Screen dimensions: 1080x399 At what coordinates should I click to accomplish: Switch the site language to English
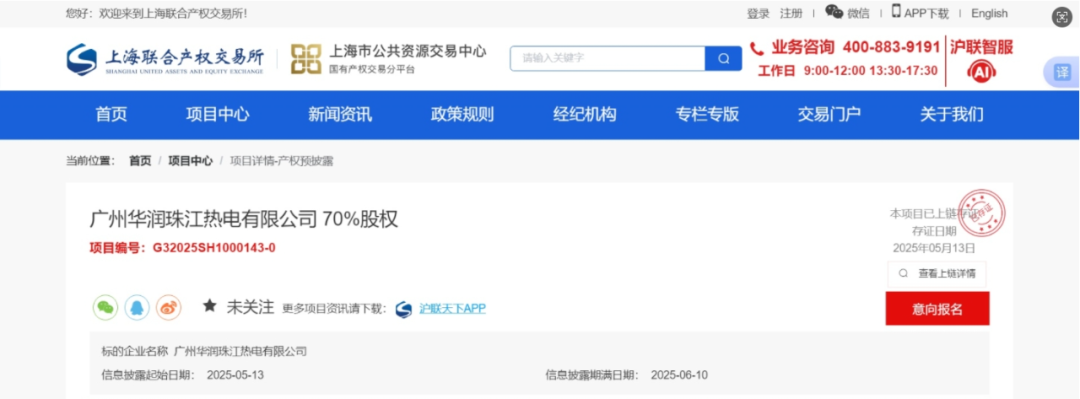tap(989, 13)
